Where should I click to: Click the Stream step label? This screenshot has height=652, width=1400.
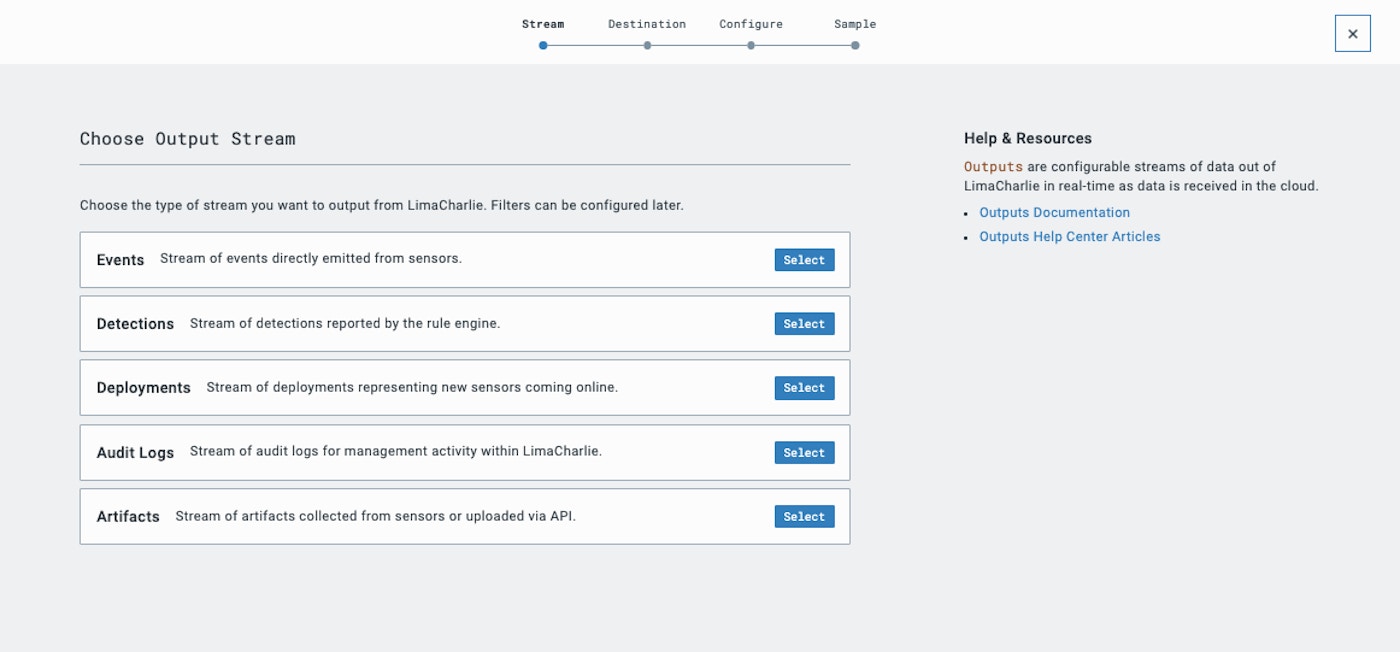[543, 24]
